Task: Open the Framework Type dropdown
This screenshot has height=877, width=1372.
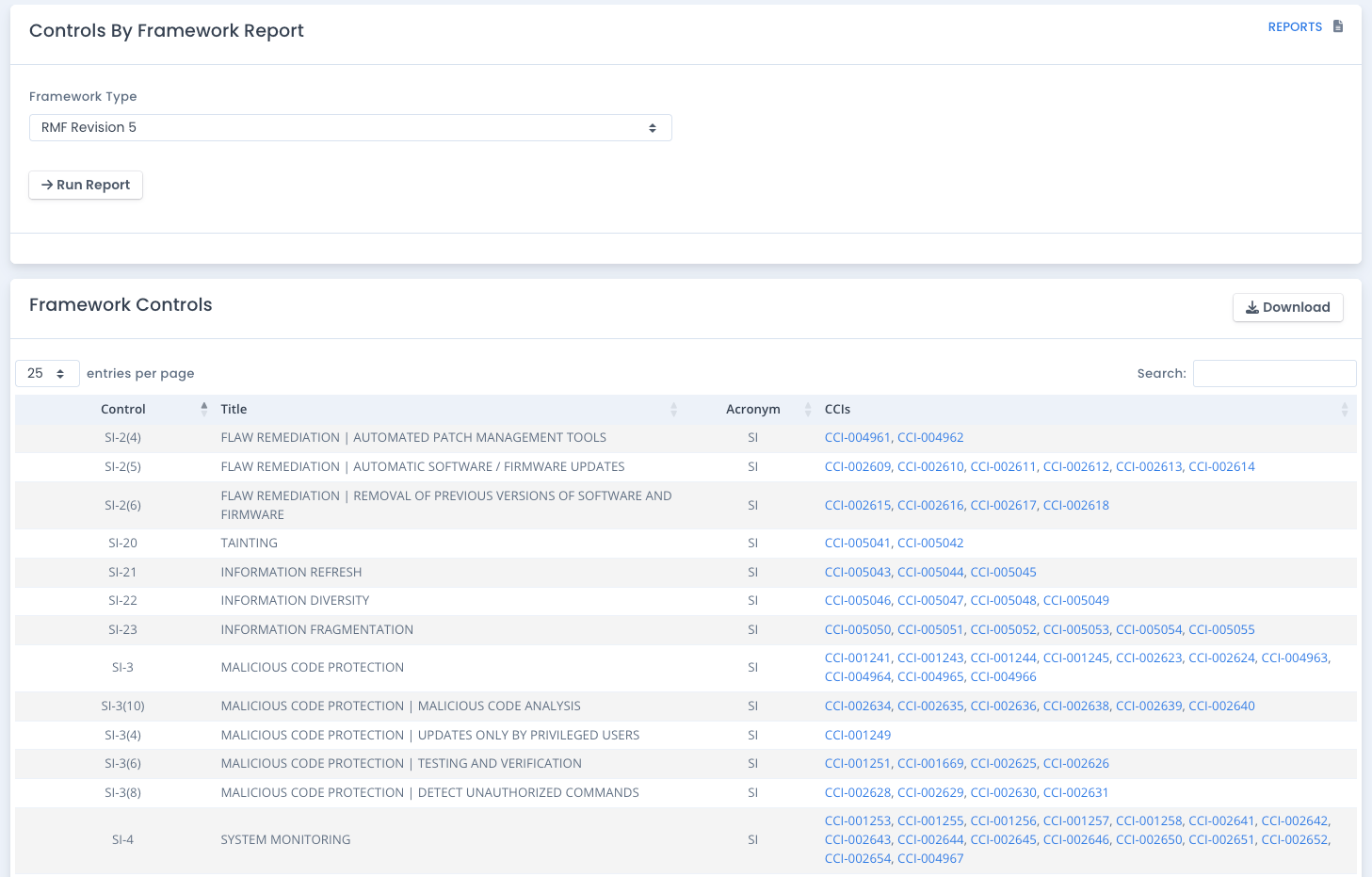Action: click(350, 127)
